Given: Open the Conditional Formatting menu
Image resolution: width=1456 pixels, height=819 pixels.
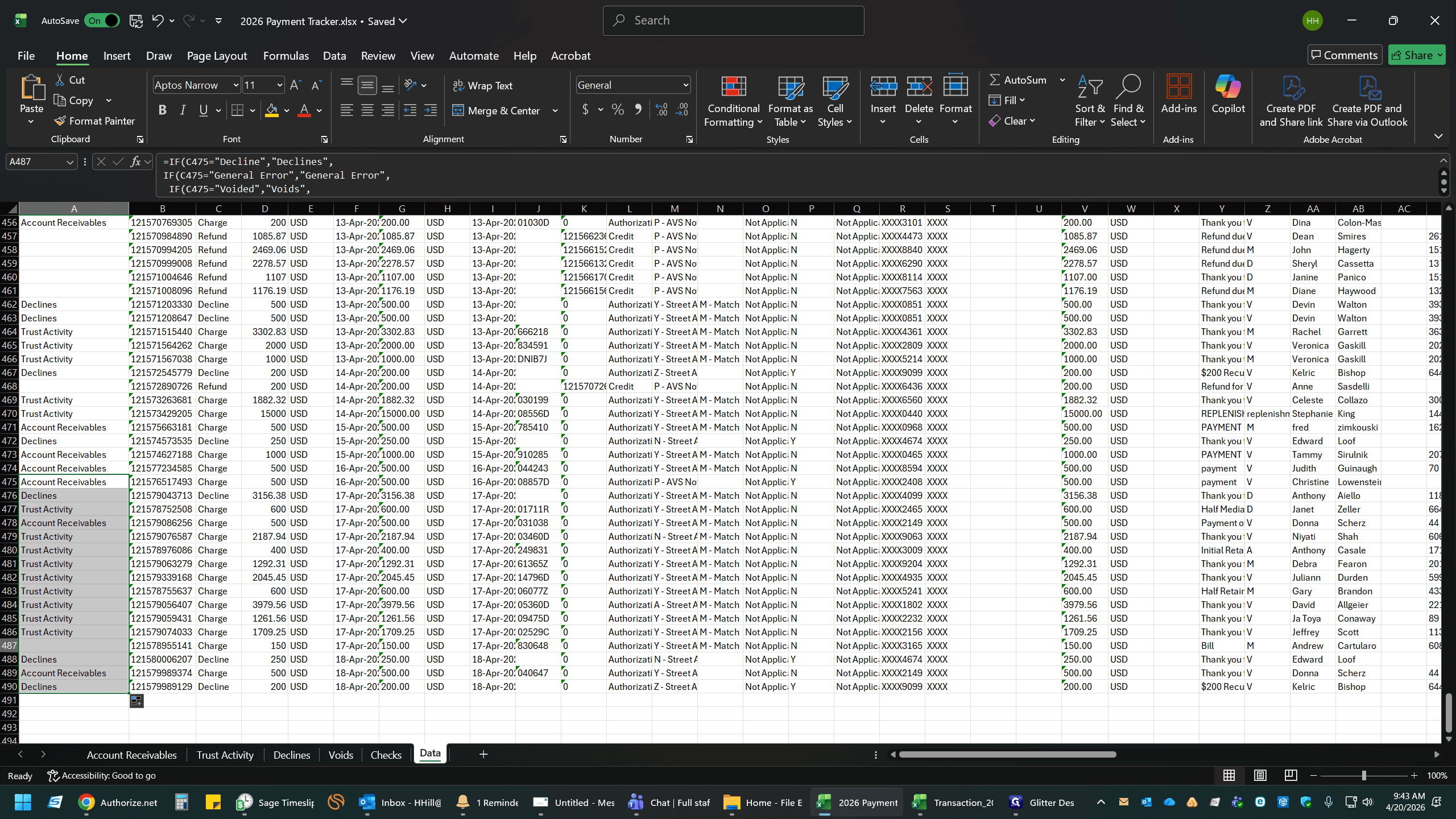Looking at the screenshot, I should (x=733, y=101).
